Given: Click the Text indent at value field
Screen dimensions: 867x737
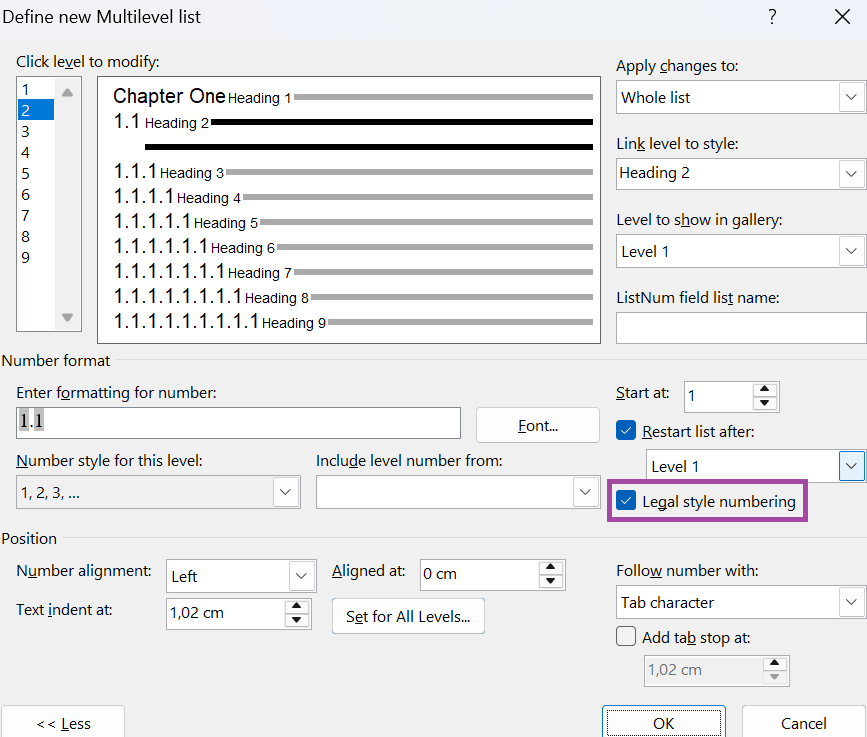Looking at the screenshot, I should [225, 614].
